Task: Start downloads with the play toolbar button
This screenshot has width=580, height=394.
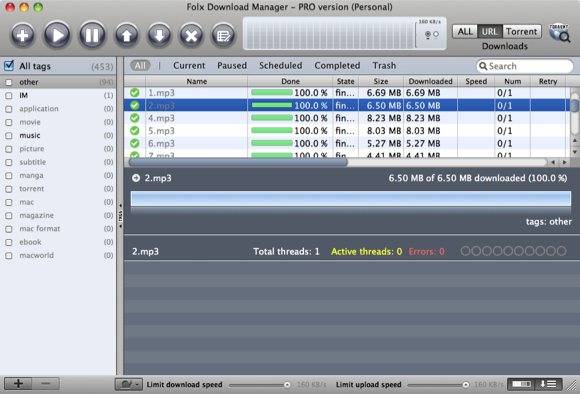Action: [x=57, y=36]
